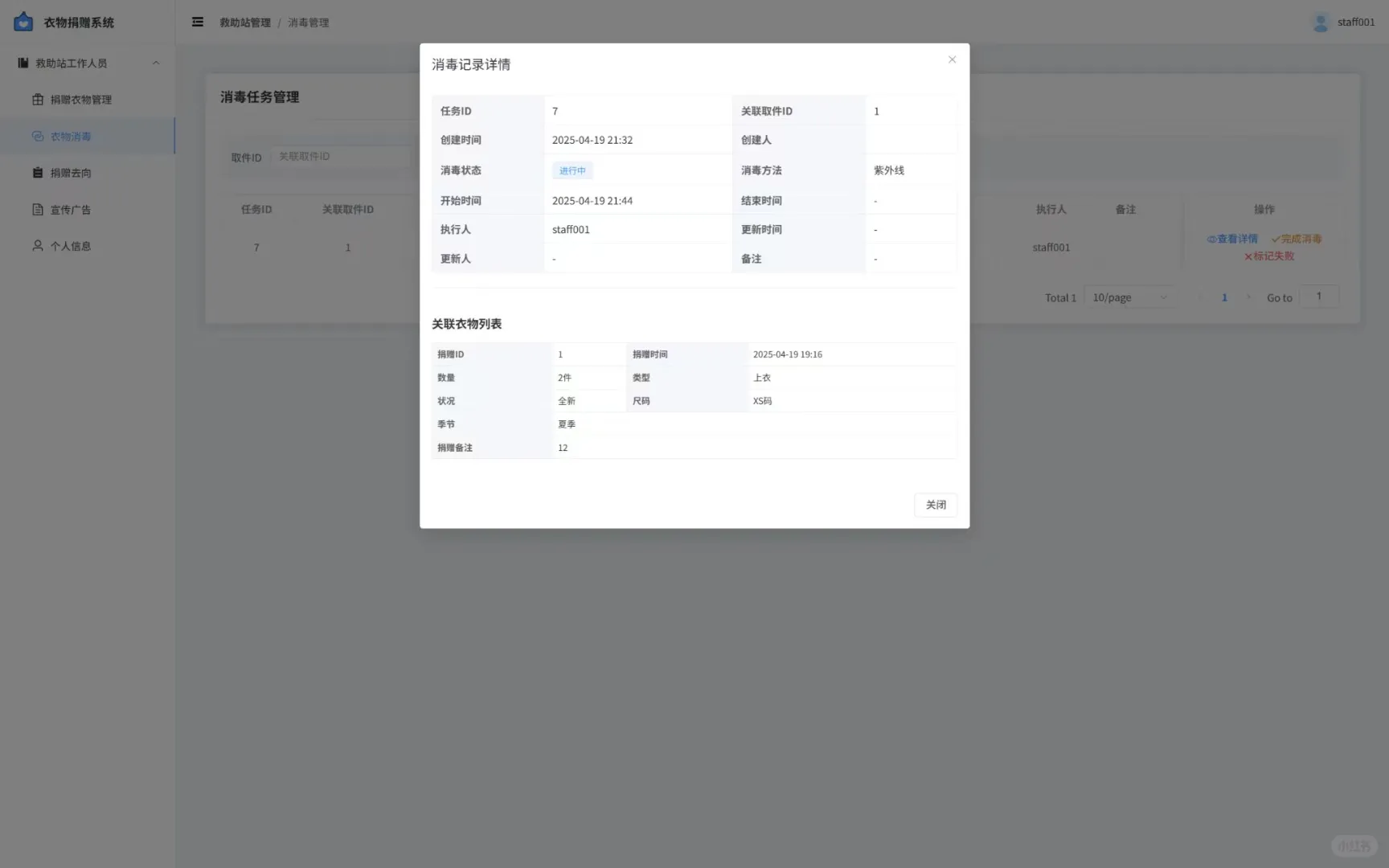Viewport: 1389px width, 868px height.
Task: Open the 捐赠衣物管理 gift box icon
Action: pyautogui.click(x=37, y=99)
